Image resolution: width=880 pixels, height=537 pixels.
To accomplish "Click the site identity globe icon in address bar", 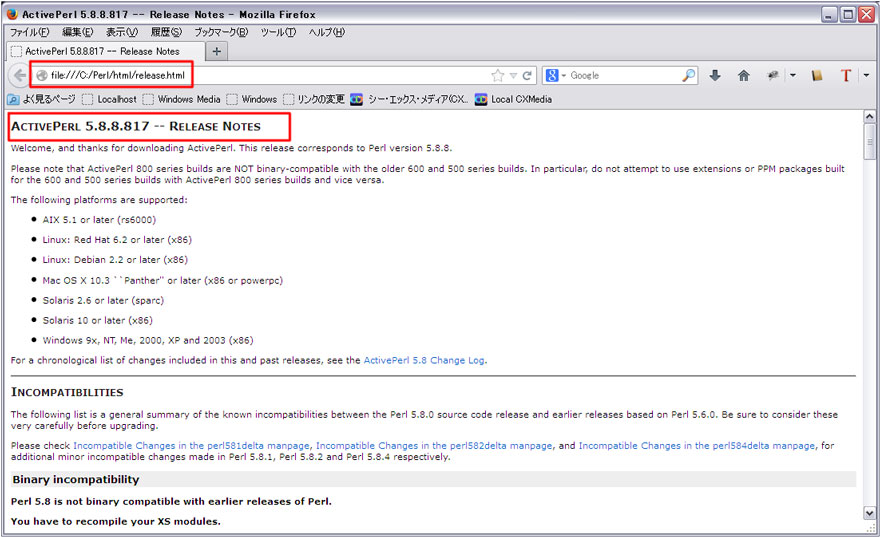I will tap(42, 75).
